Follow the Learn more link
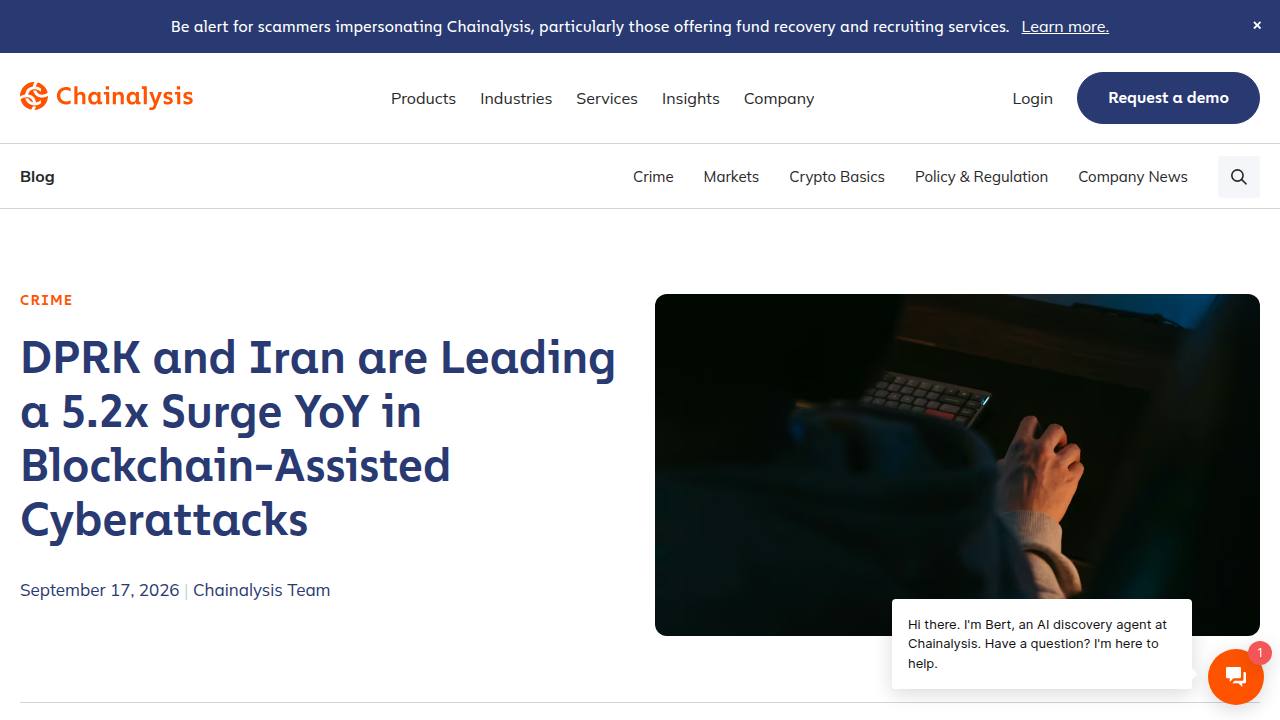Image resolution: width=1280 pixels, height=720 pixels. (1065, 27)
